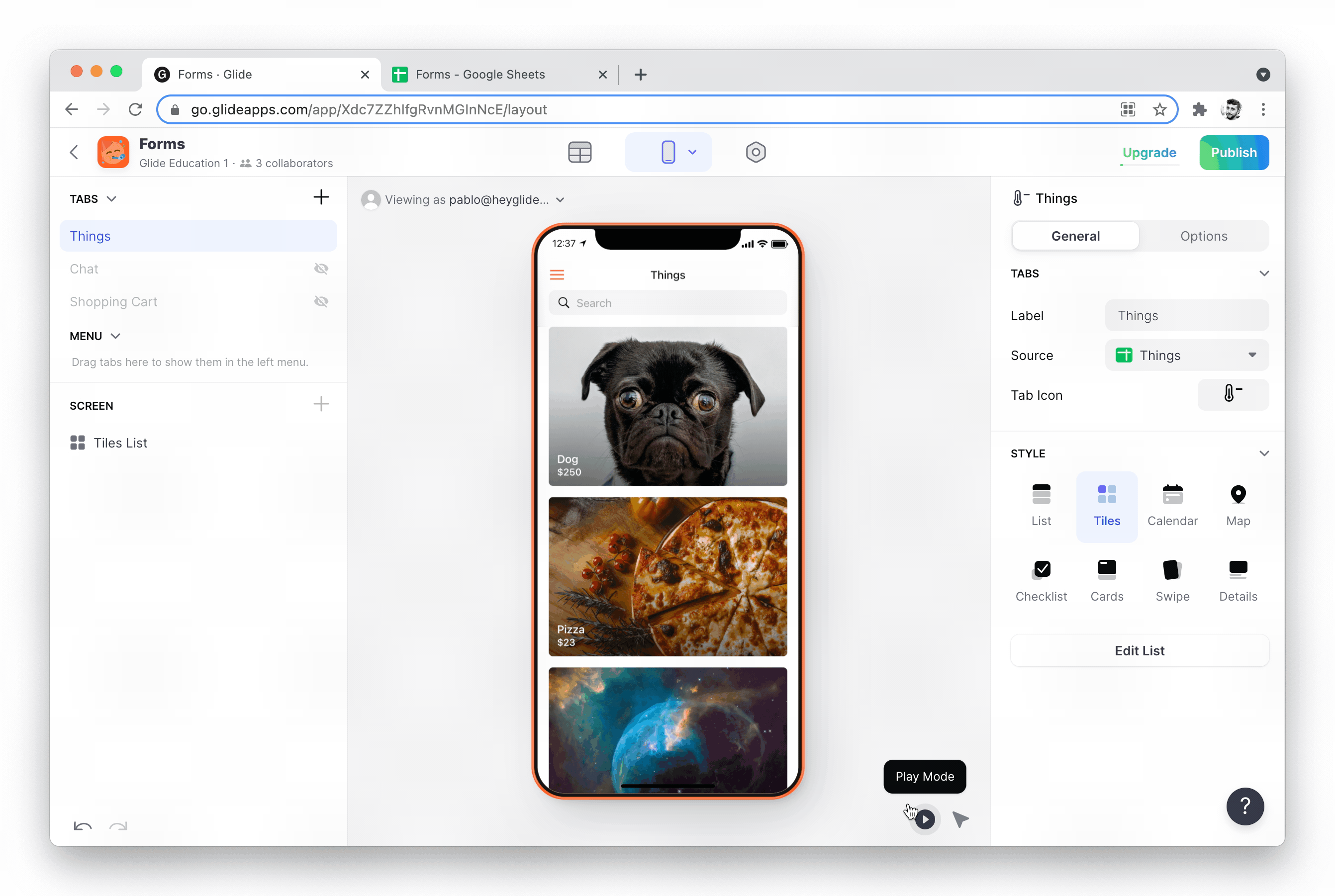Select the Checklist style option
This screenshot has width=1335, height=896.
1041,581
